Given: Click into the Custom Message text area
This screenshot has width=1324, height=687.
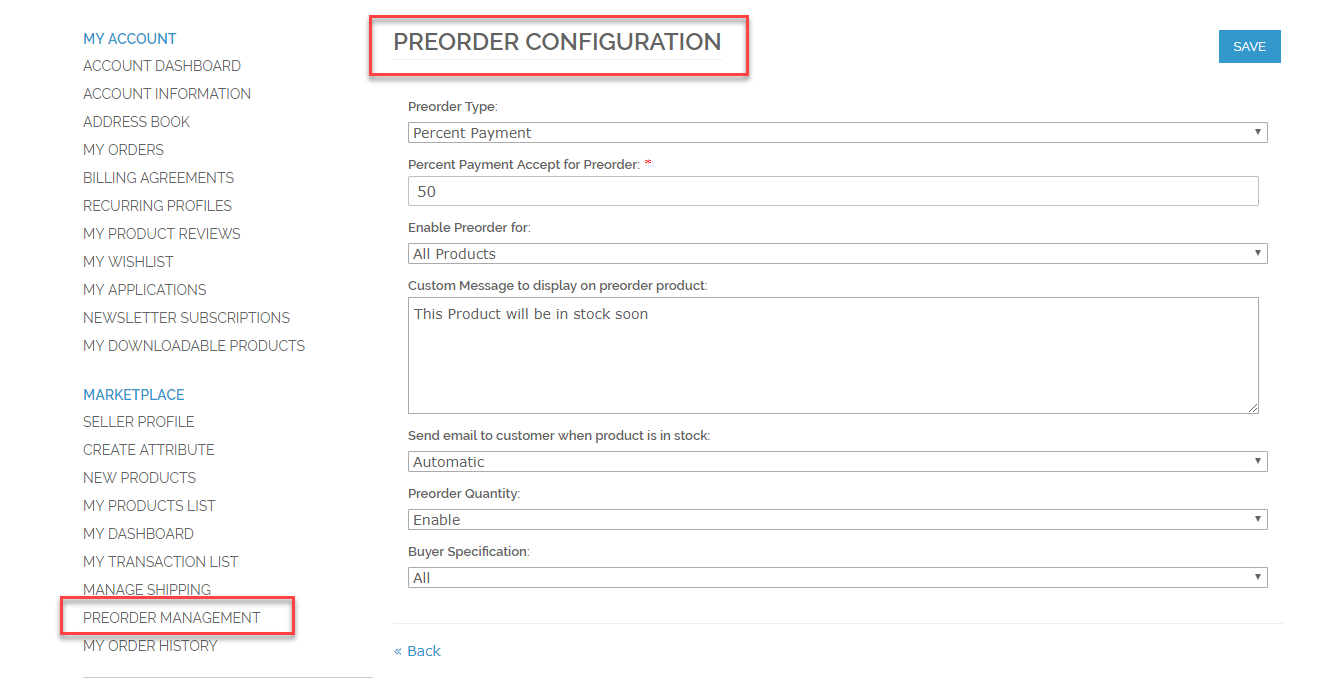Looking at the screenshot, I should (832, 355).
